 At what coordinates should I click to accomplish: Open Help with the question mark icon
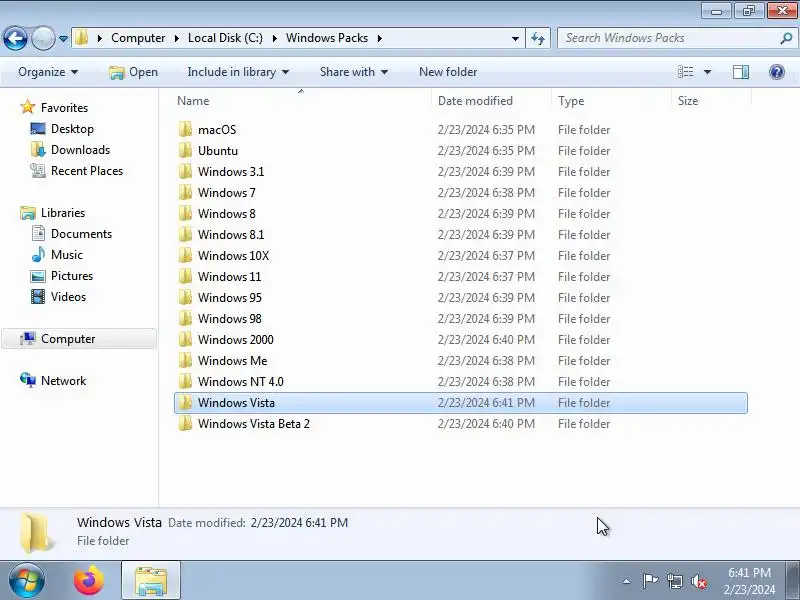777,72
